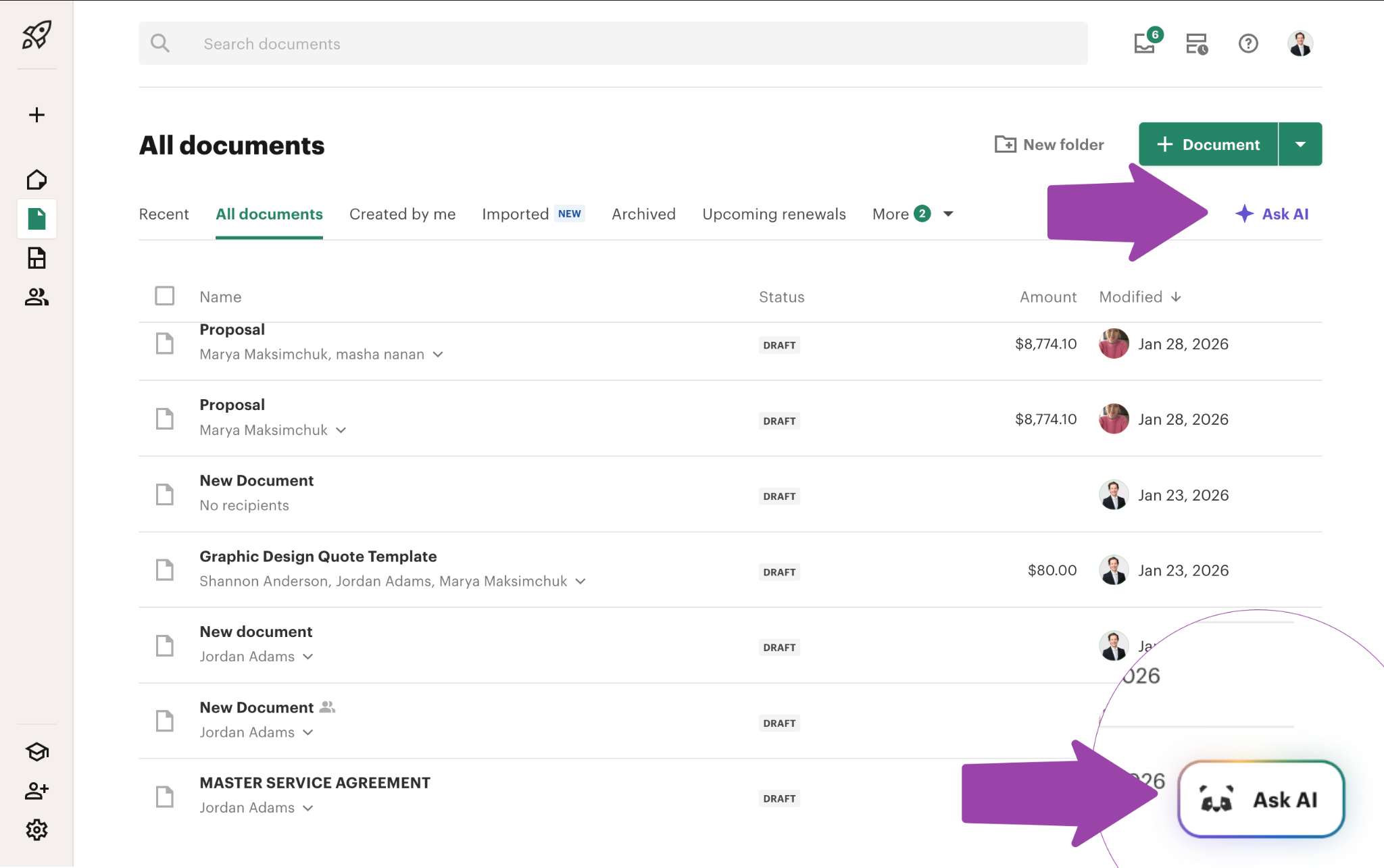This screenshot has width=1384, height=868.
Task: Open the help question mark icon
Action: point(1248,44)
